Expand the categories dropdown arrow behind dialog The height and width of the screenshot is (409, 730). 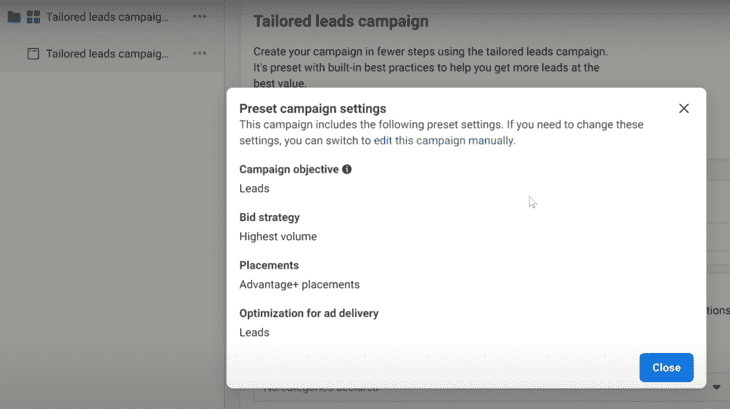pyautogui.click(x=716, y=387)
